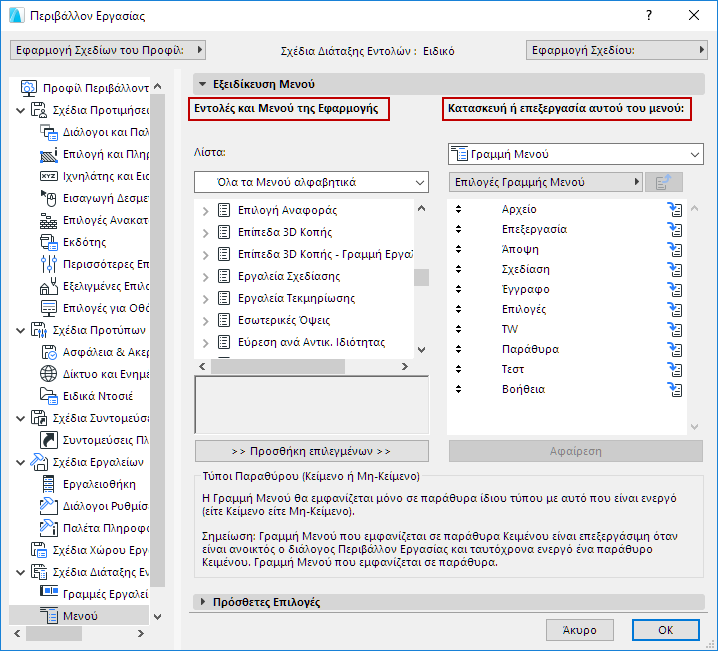Viewport: 718px width, 651px height.
Task: Confirm with the OK button
Action: point(666,630)
